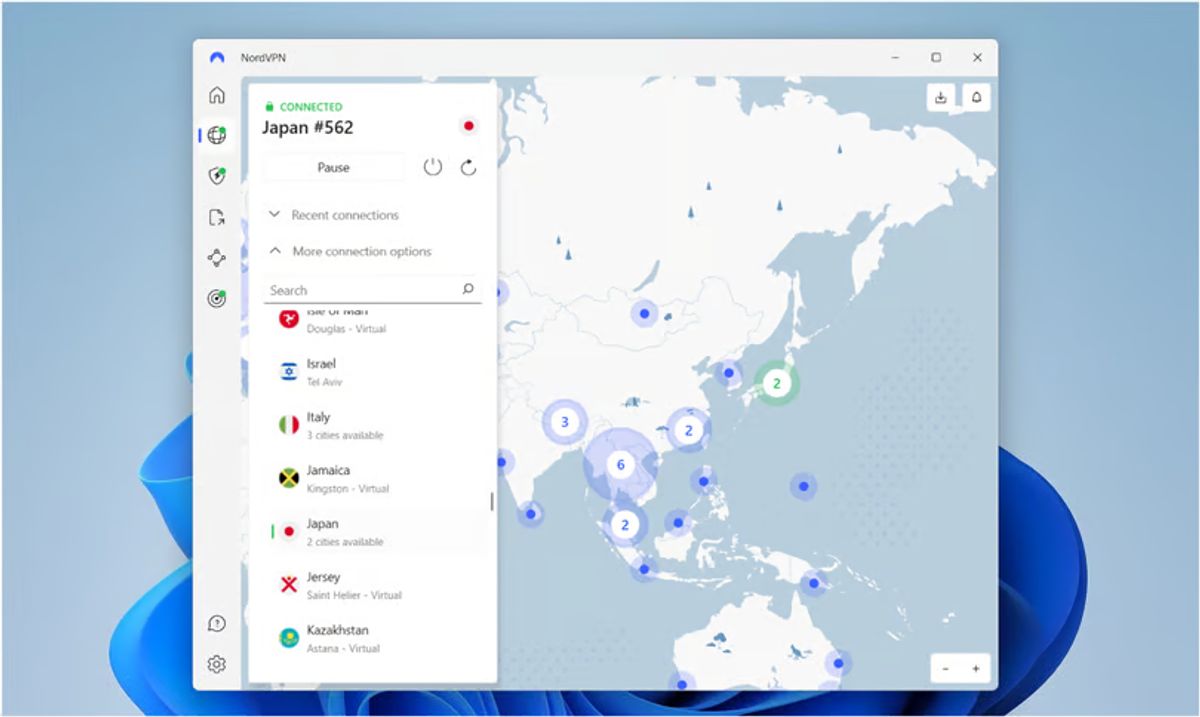Image resolution: width=1200 pixels, height=717 pixels.
Task: Select Israel from country list
Action: [x=372, y=371]
